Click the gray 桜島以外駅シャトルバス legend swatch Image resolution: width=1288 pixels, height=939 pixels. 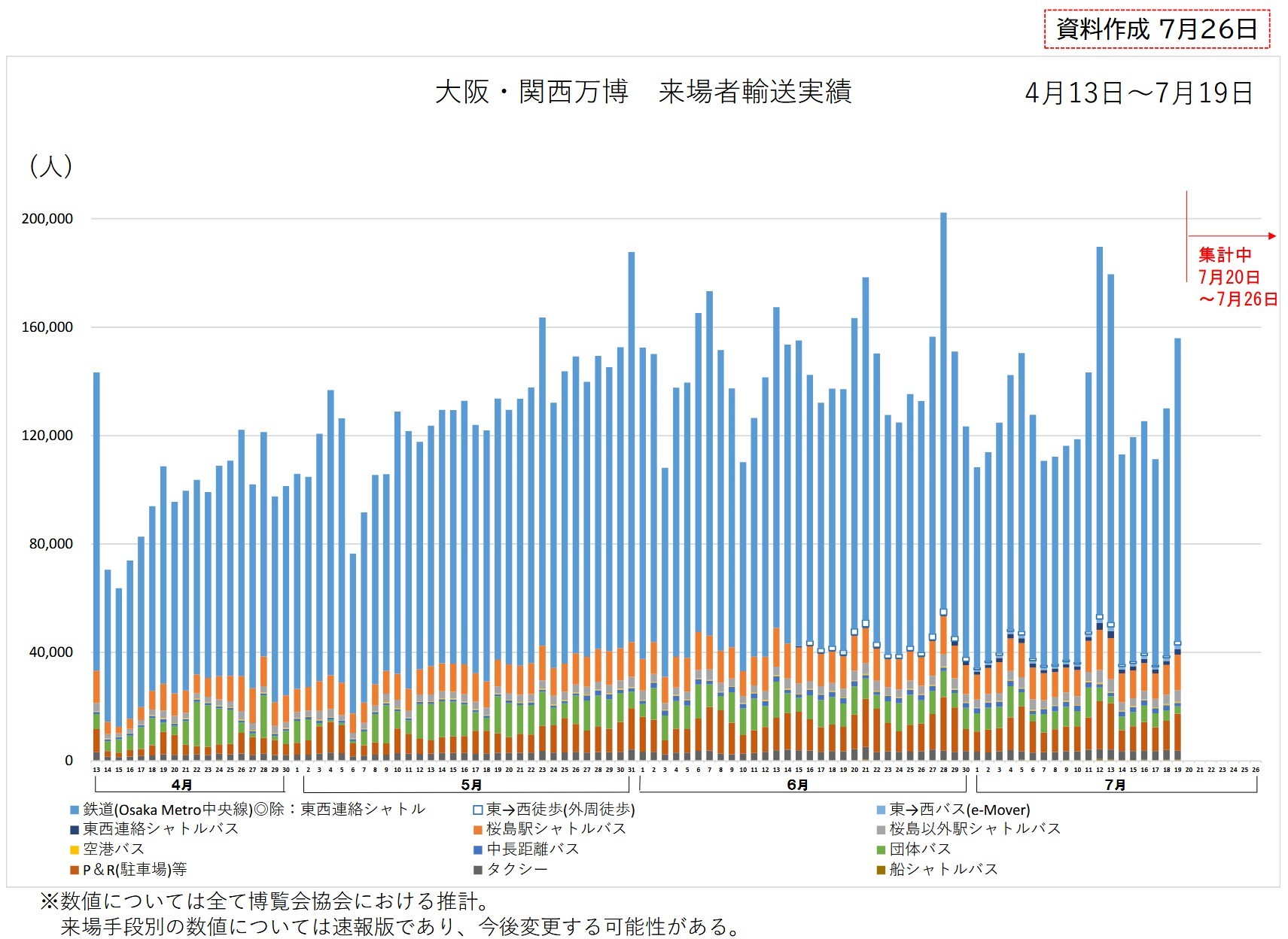[x=881, y=830]
